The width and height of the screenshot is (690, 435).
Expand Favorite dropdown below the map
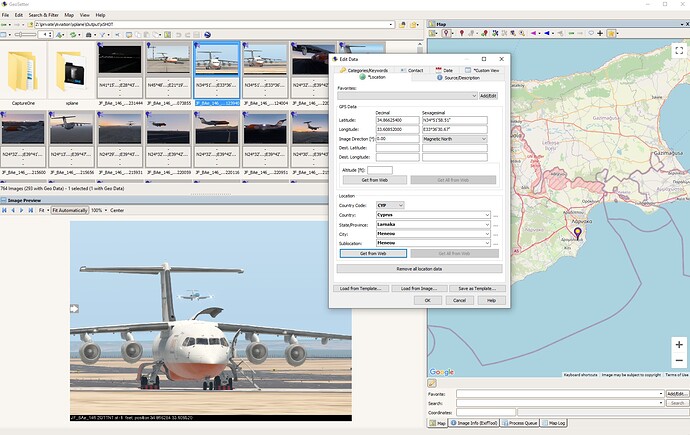[661, 394]
